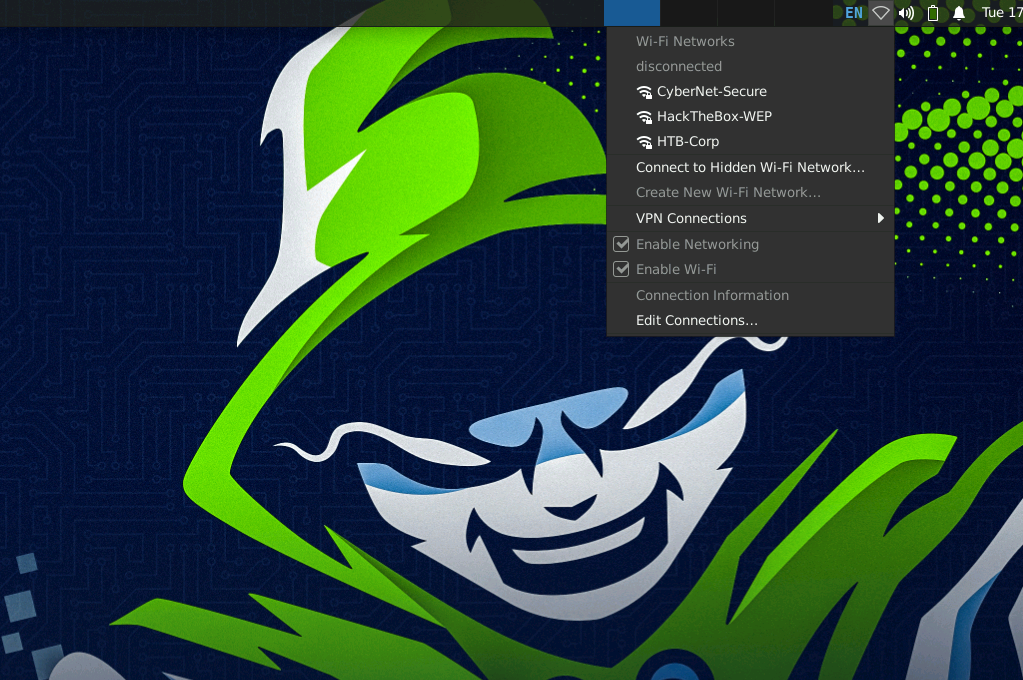
Task: Switch keyboard layout via EN indicator
Action: [853, 13]
